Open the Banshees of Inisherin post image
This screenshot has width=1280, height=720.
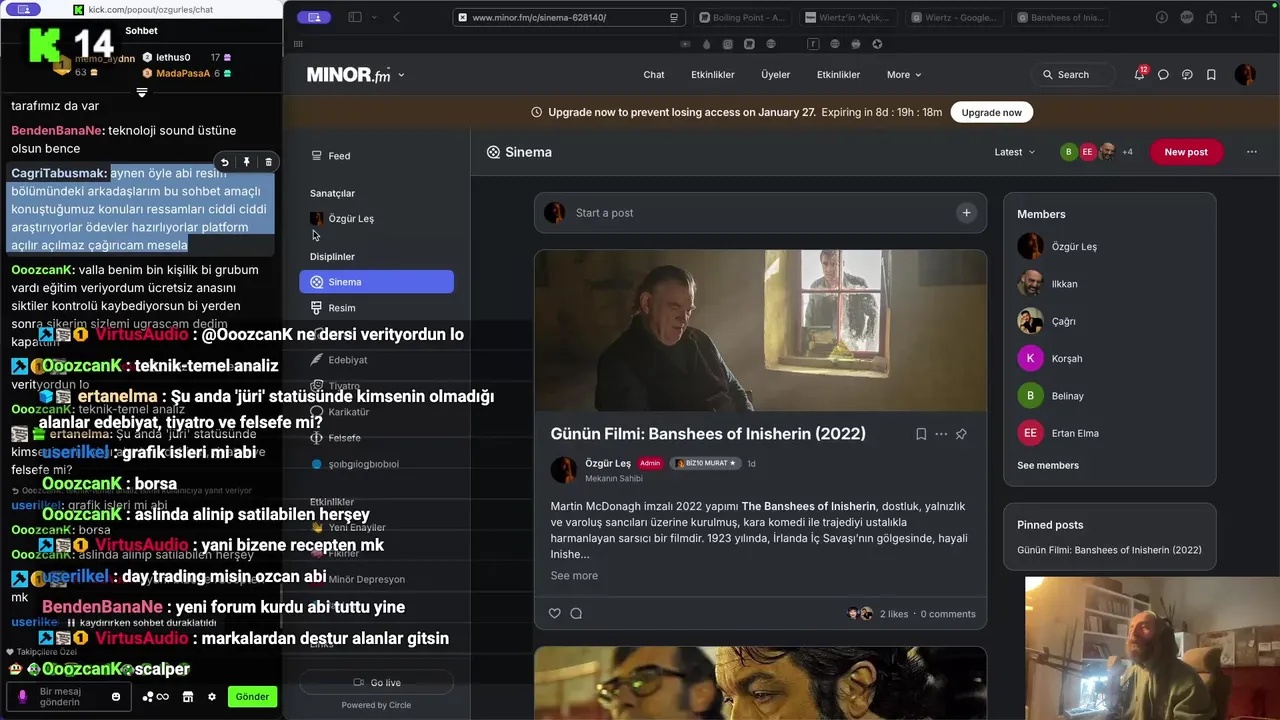pos(760,331)
